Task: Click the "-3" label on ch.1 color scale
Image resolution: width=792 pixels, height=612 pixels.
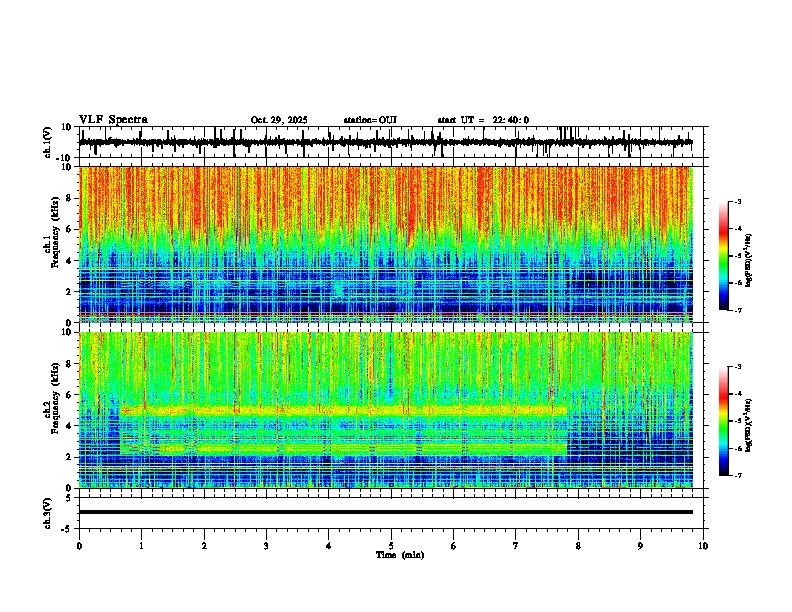Action: (737, 202)
